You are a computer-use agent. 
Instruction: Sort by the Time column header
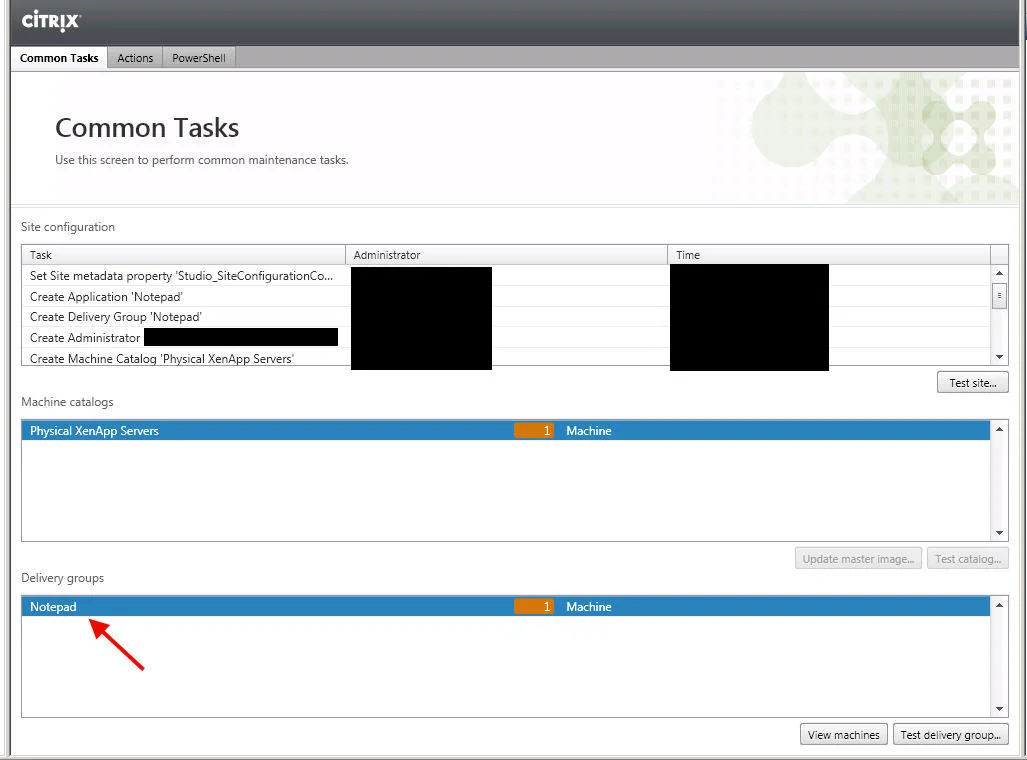tap(829, 255)
